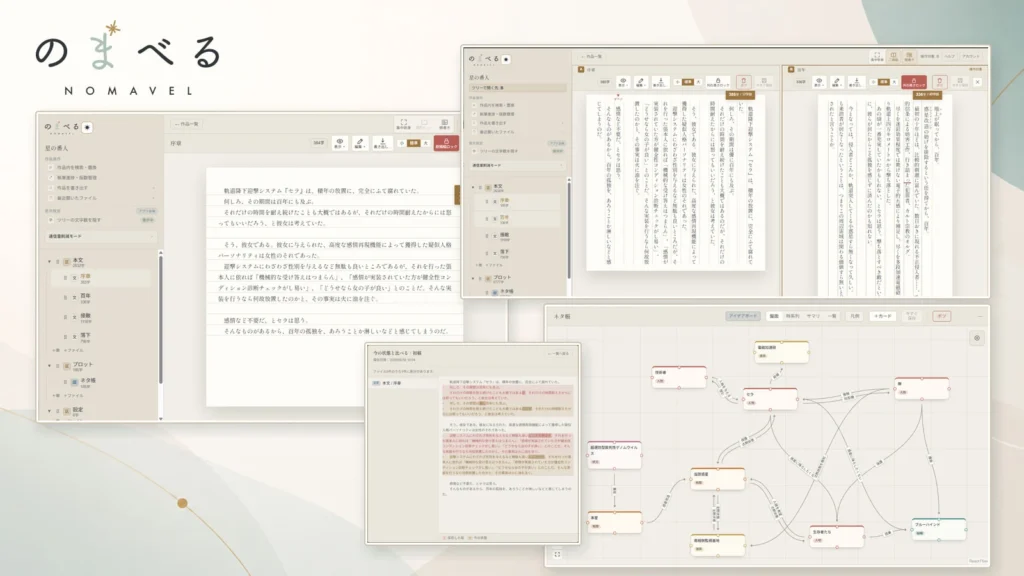
Task: Select large font size 大 in left editor window
Action: 425,143
